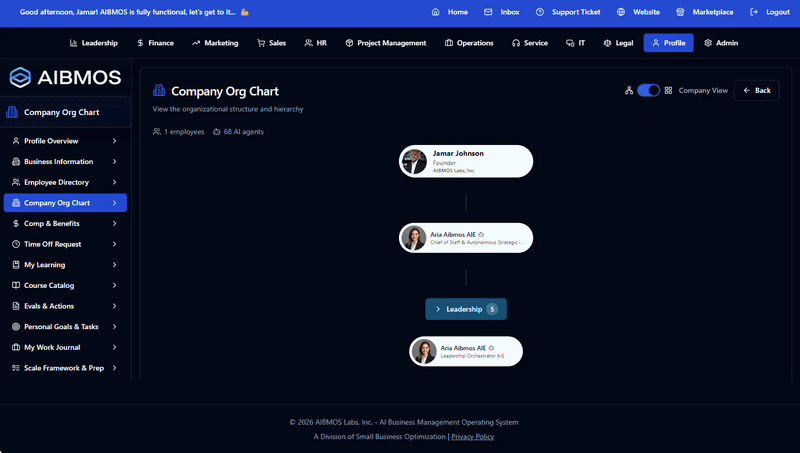Click the Leadership chart icon in navbar
This screenshot has width=800, height=453.
(73, 43)
